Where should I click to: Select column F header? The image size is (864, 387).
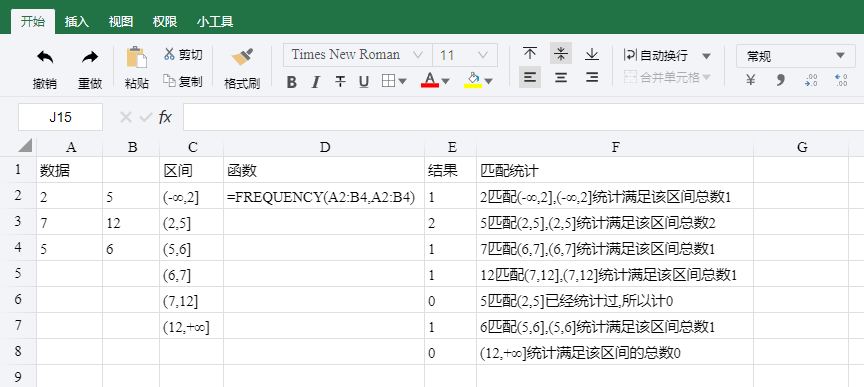615,147
